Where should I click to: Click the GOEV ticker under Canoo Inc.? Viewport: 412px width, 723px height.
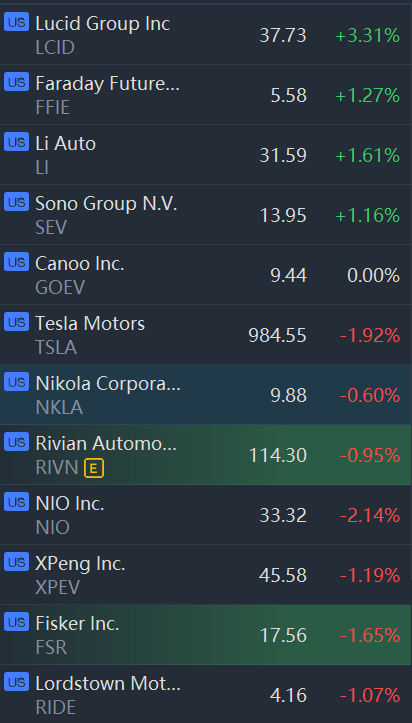click(60, 288)
